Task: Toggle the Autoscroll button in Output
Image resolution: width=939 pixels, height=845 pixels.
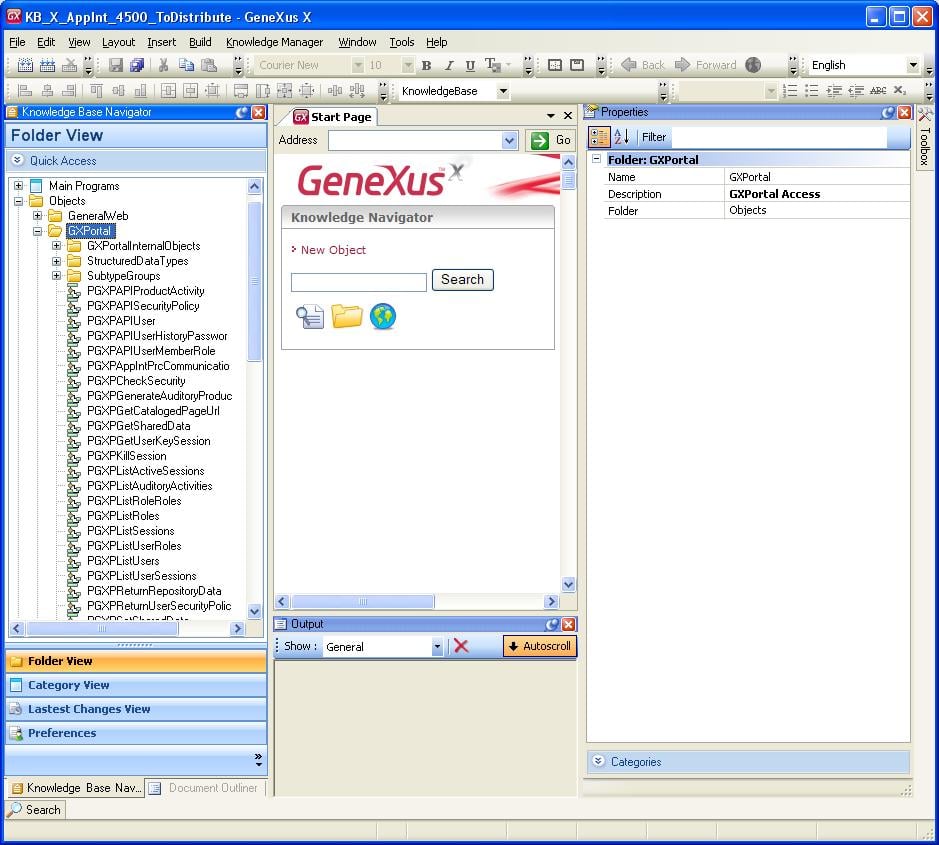Action: coord(540,646)
